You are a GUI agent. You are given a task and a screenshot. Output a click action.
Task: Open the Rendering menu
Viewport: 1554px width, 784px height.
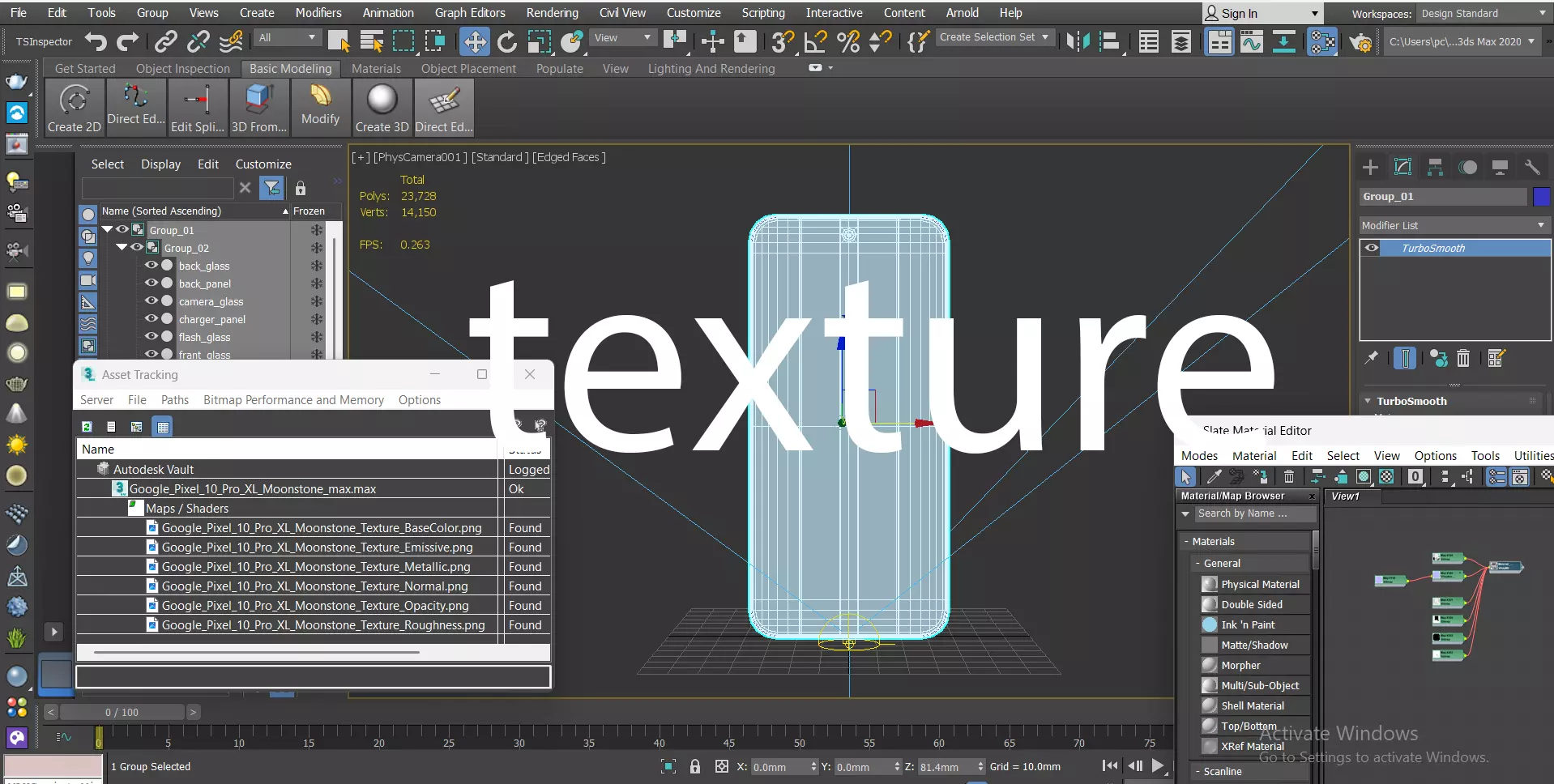[x=553, y=13]
